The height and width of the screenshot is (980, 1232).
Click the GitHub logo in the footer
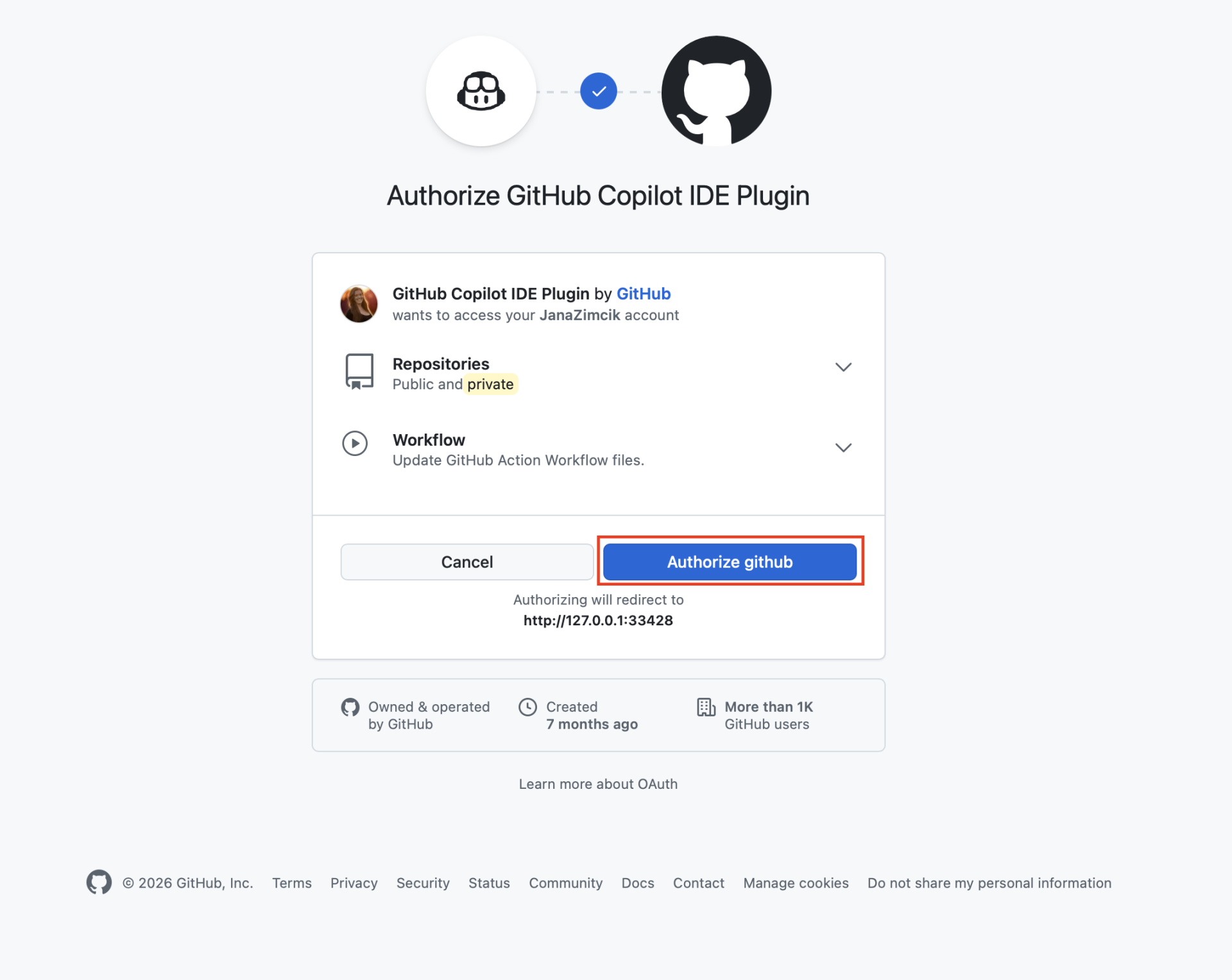pos(99,883)
